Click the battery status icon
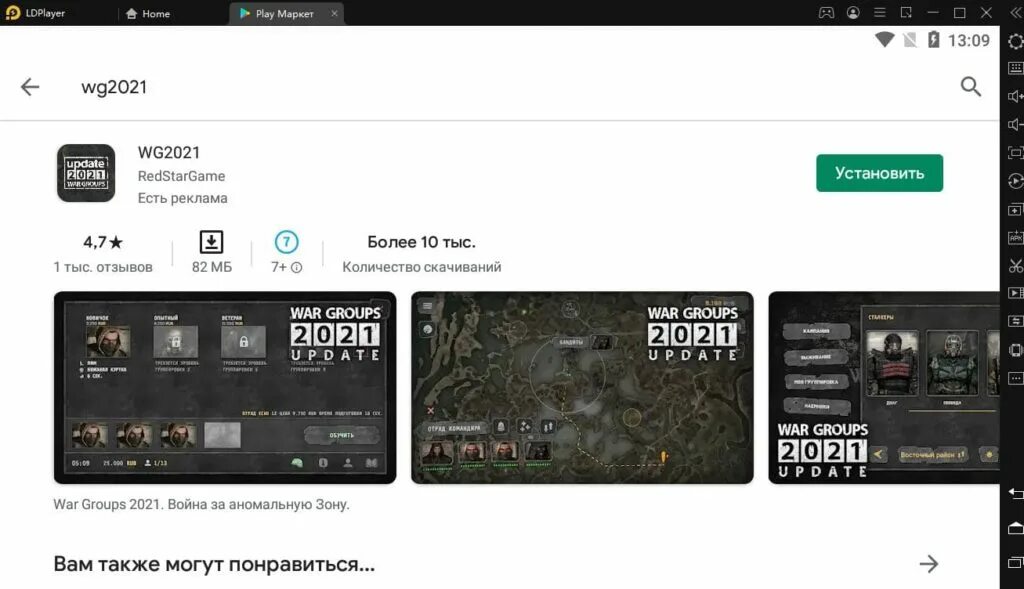 tap(934, 40)
